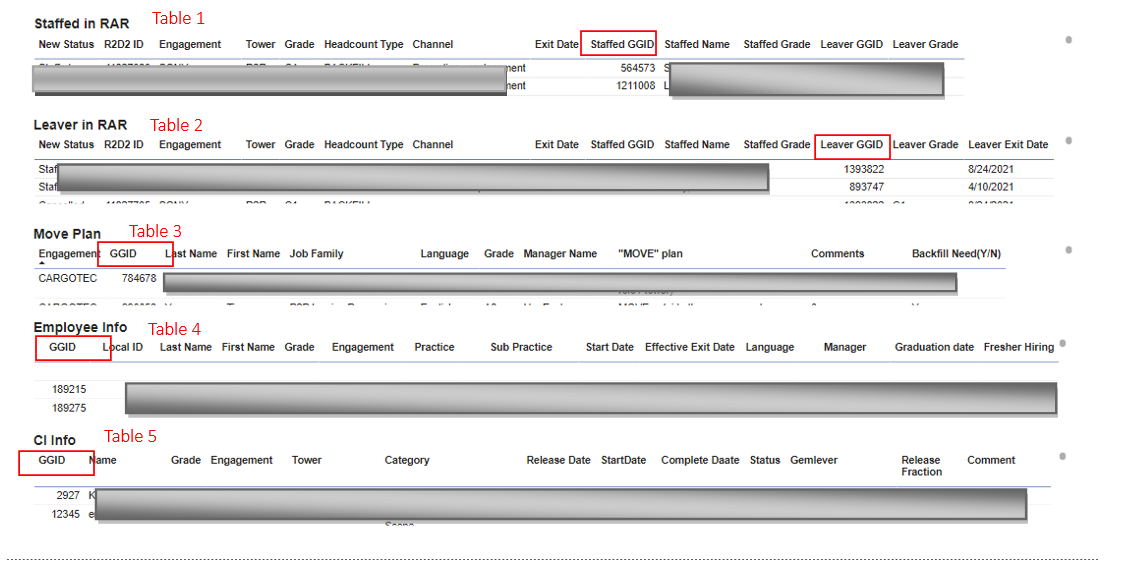
Task: Click the "MOVE" plan column header
Action: click(650, 254)
